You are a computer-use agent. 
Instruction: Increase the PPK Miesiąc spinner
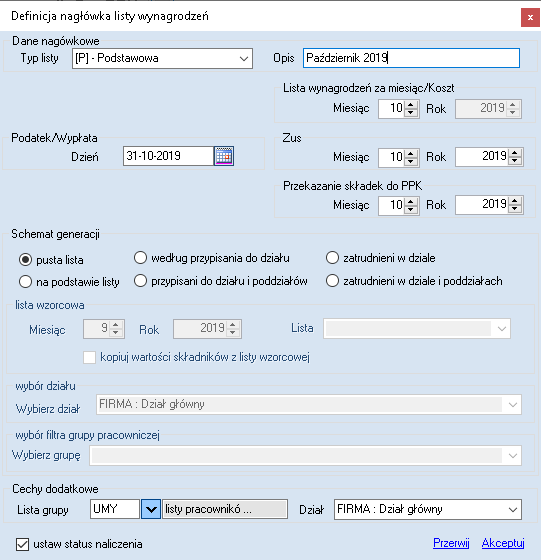411,201
